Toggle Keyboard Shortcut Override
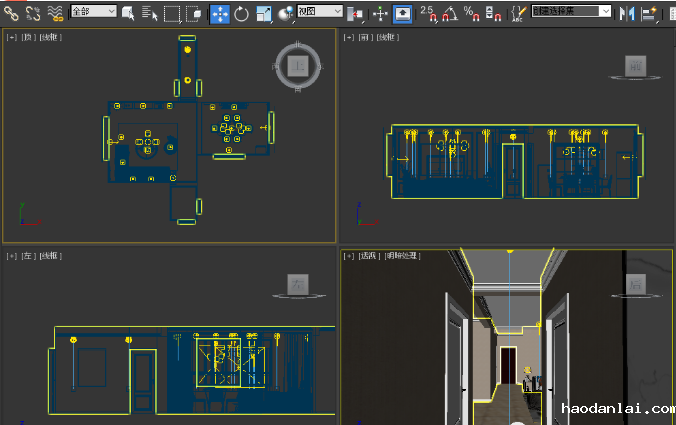 tap(403, 14)
